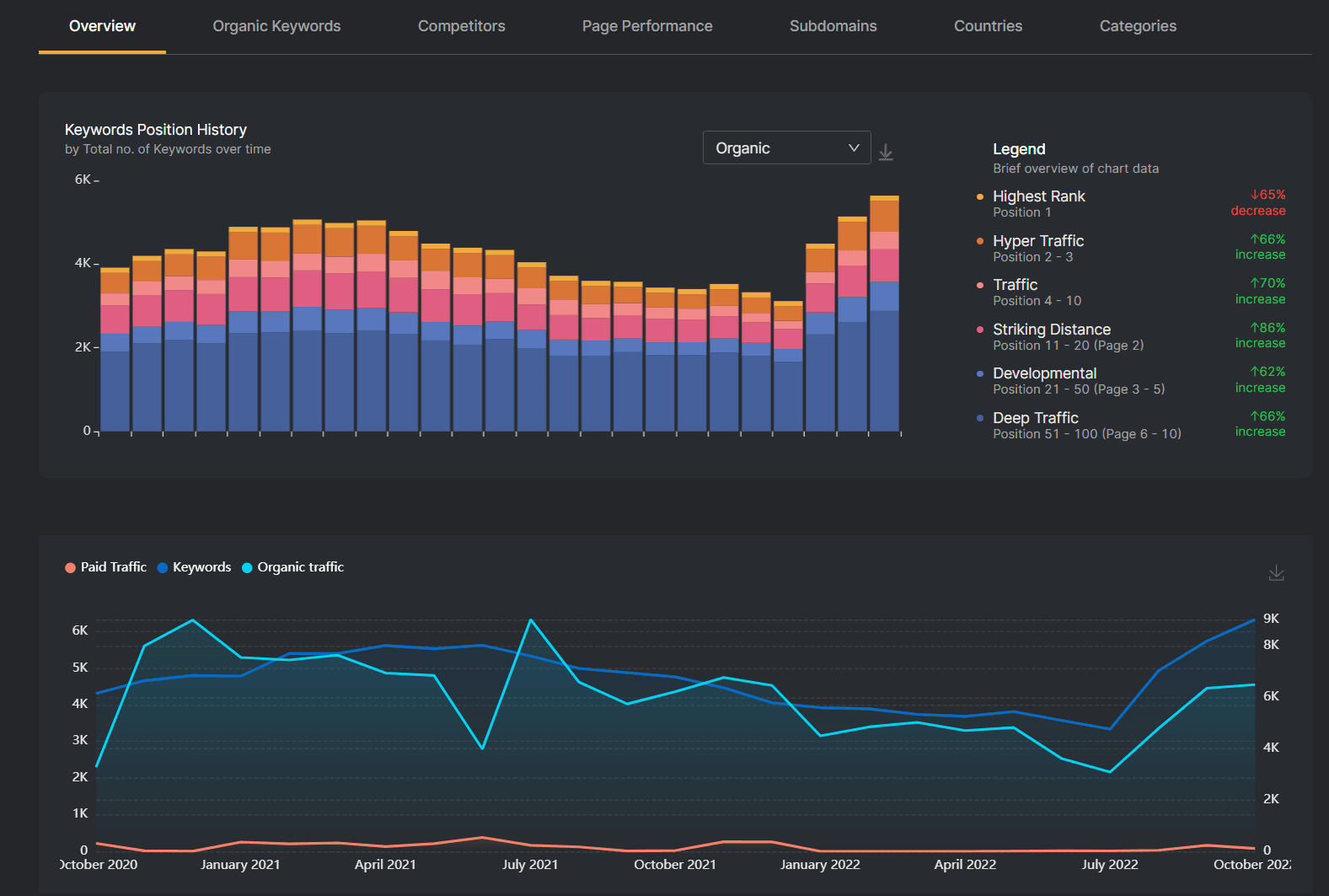Click the 62% increase indicator
1329x896 pixels.
tap(1260, 379)
